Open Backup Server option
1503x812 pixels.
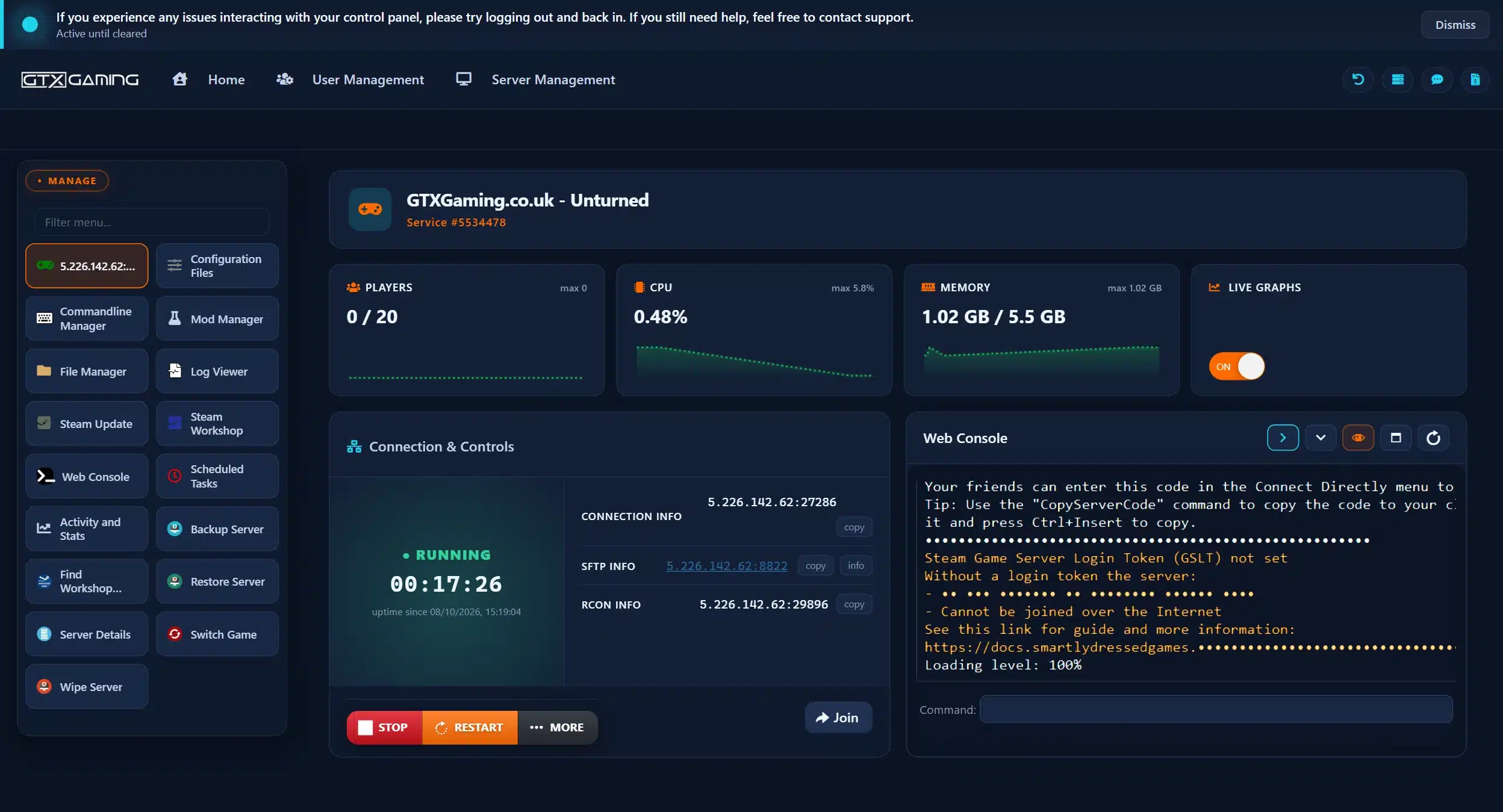[x=217, y=528]
